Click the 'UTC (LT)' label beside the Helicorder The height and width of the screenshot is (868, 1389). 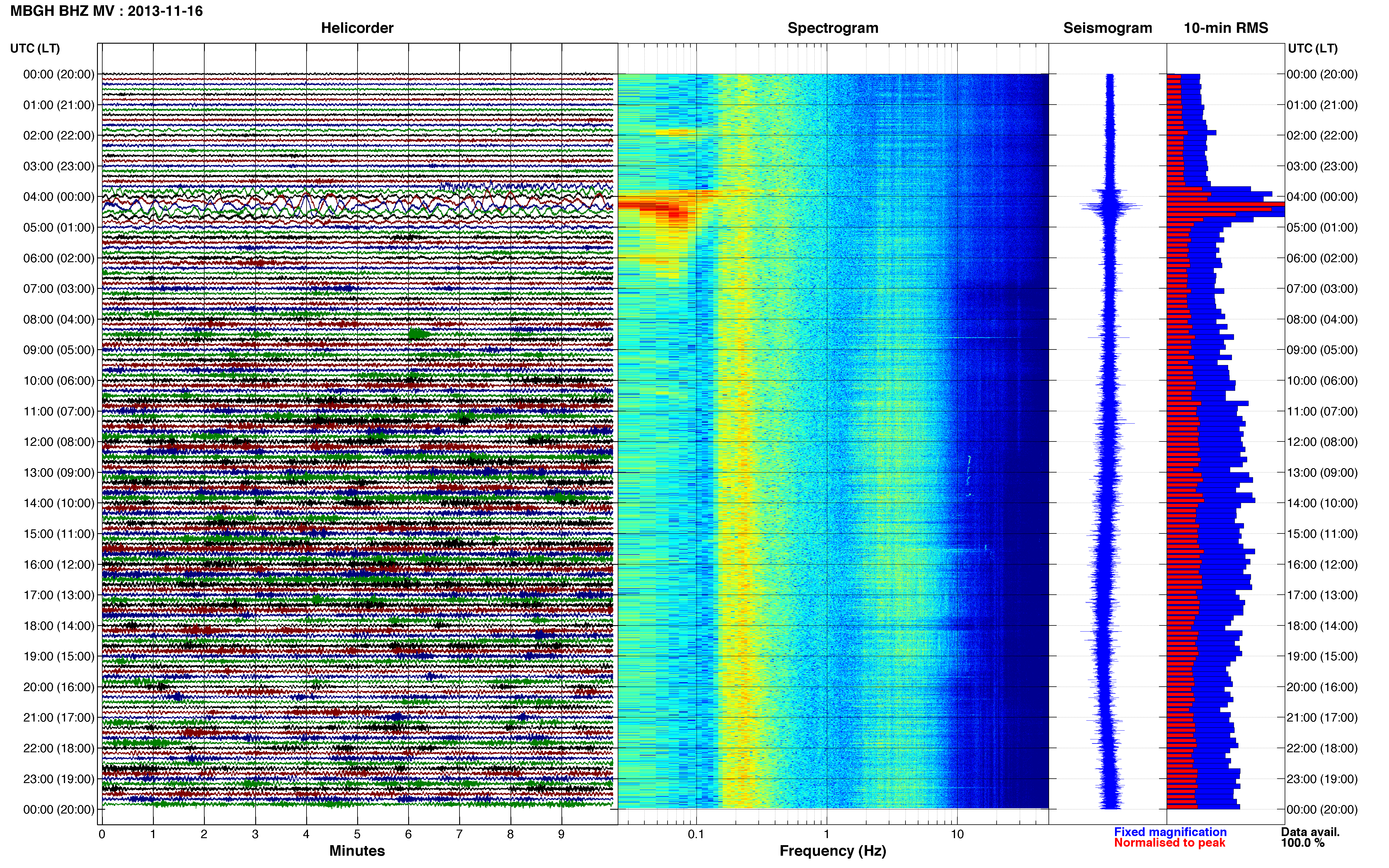click(35, 48)
